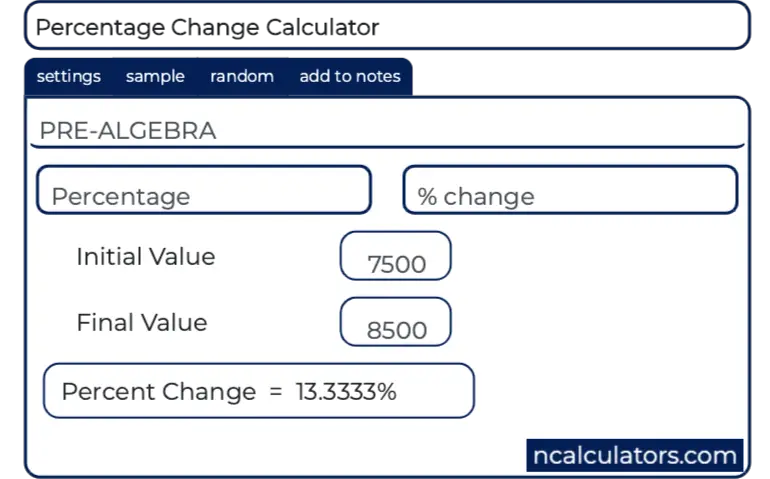The height and width of the screenshot is (479, 770).
Task: Focus the Final Value field showing 8500
Action: 396,323
